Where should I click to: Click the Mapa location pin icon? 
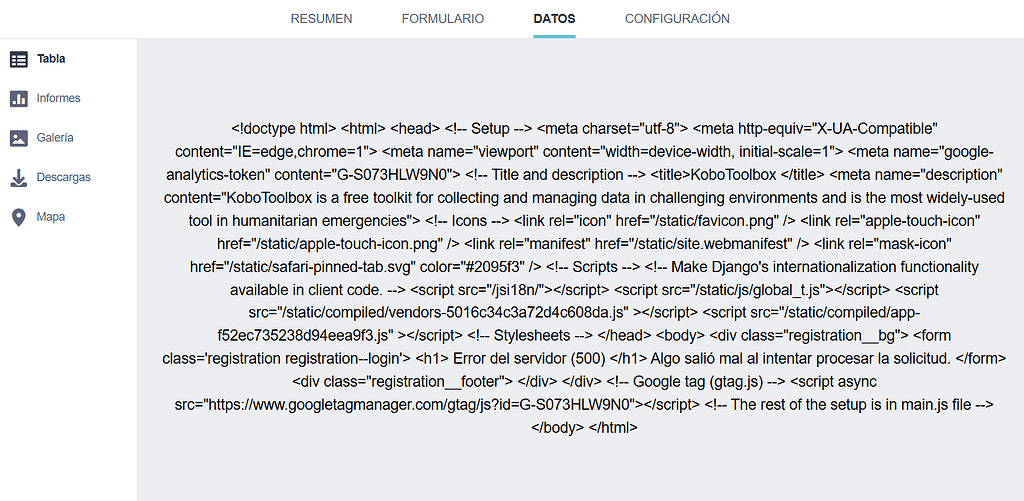(x=19, y=217)
